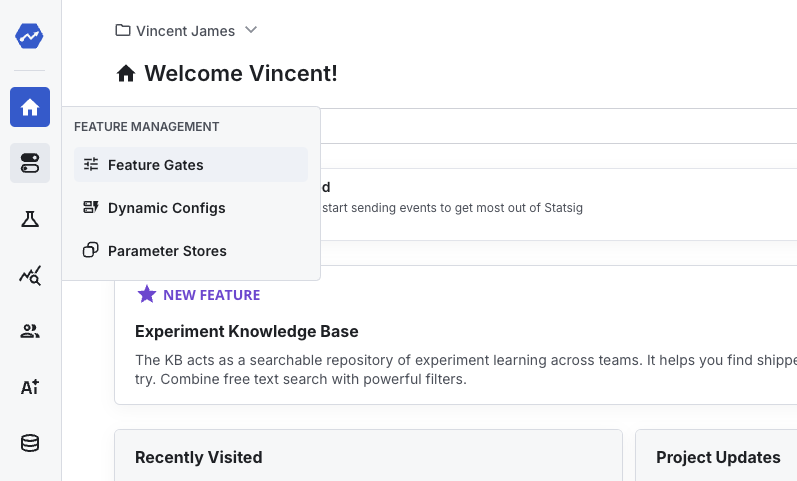Open the Users people icon

pyautogui.click(x=30, y=331)
